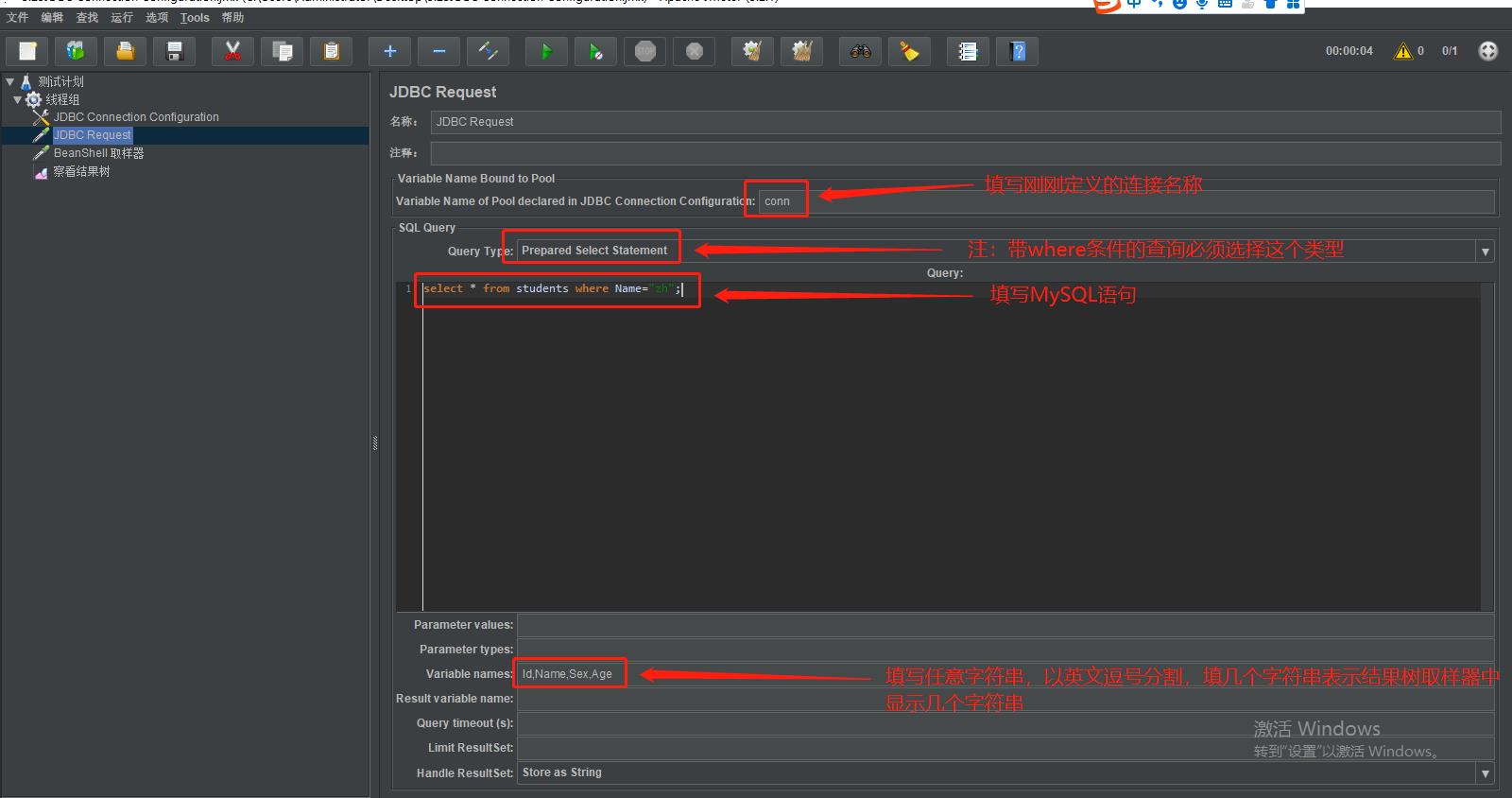The width and height of the screenshot is (1512, 798).
Task: Click the Limit ResultSet field
Action: pyautogui.click(x=1005, y=748)
